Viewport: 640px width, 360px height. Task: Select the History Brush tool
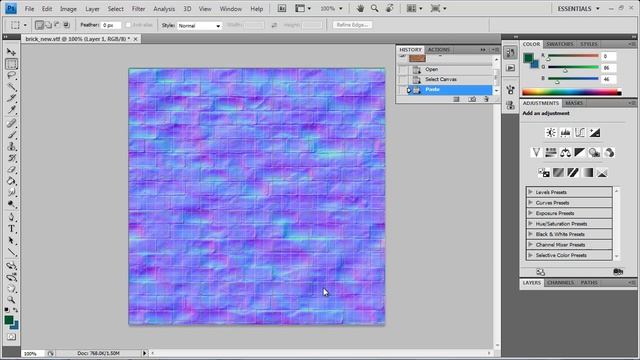[11, 158]
